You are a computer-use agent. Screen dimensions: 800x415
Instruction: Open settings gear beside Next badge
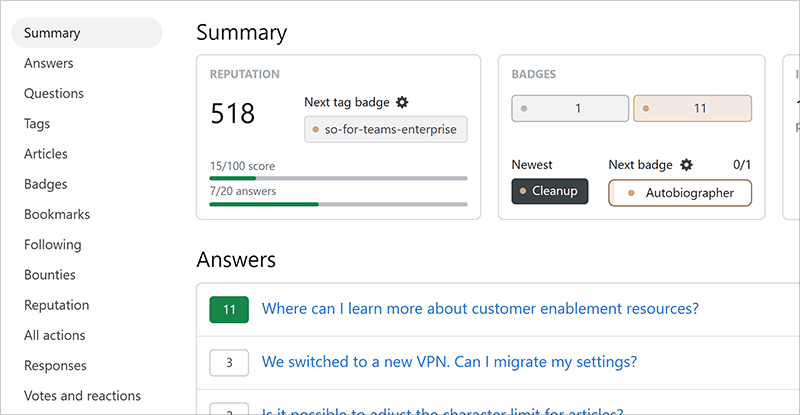(686, 164)
